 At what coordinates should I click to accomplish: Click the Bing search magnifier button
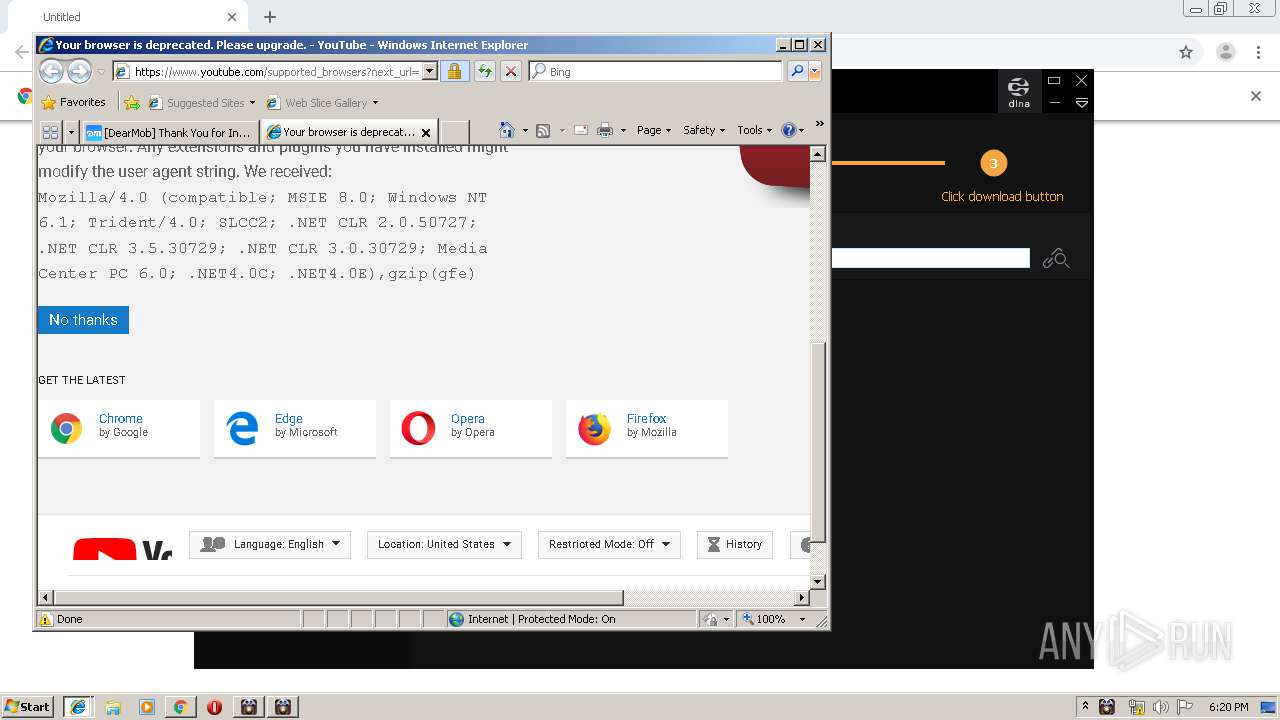coord(797,71)
